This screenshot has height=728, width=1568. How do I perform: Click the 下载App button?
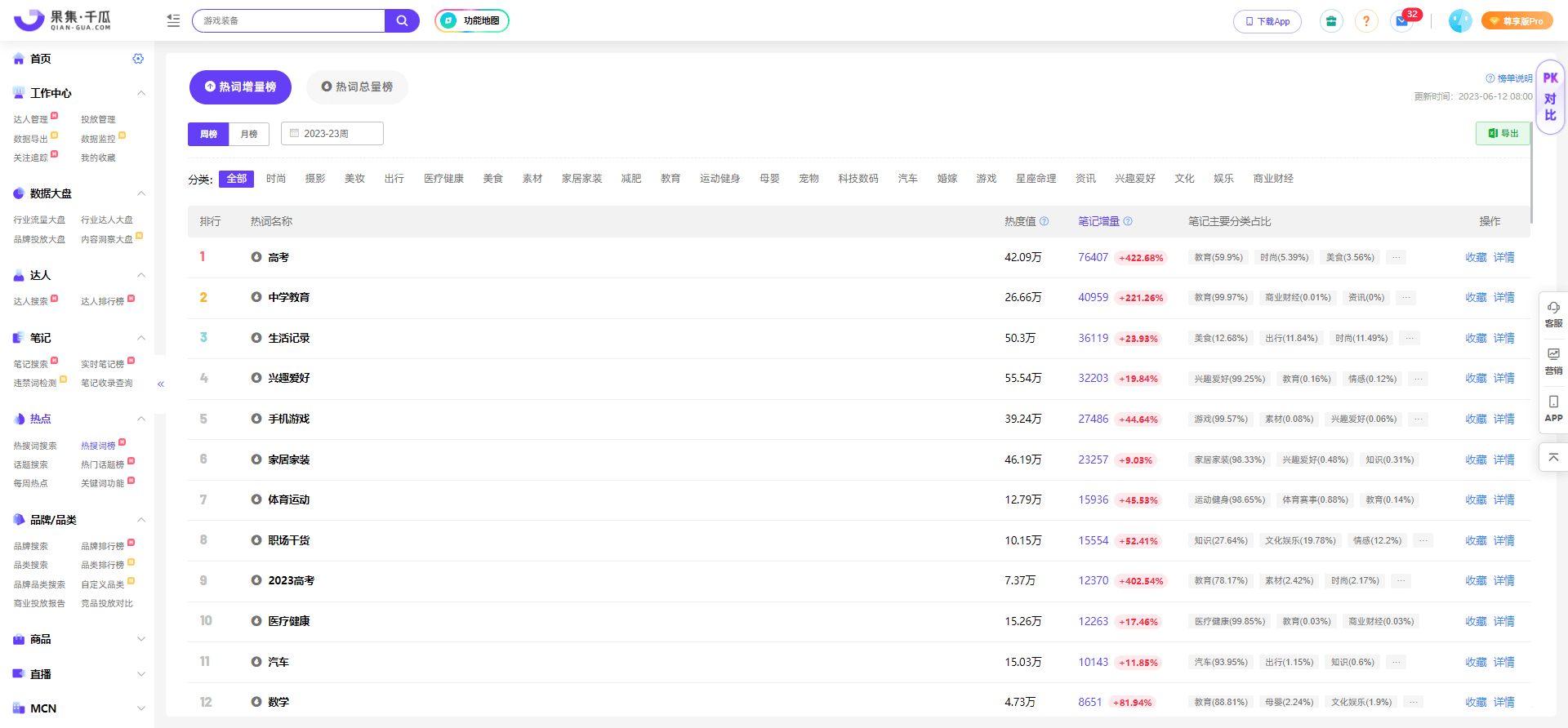(x=1267, y=21)
